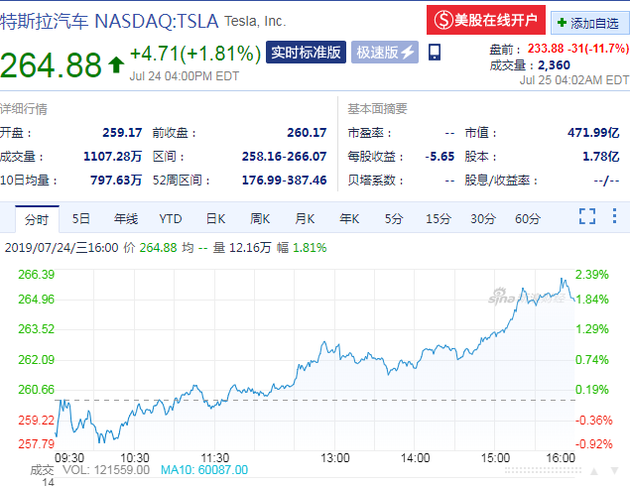Viewport: 630px width, 486px height.
Task: Click the 13:00 time axis marker
Action: [335, 458]
